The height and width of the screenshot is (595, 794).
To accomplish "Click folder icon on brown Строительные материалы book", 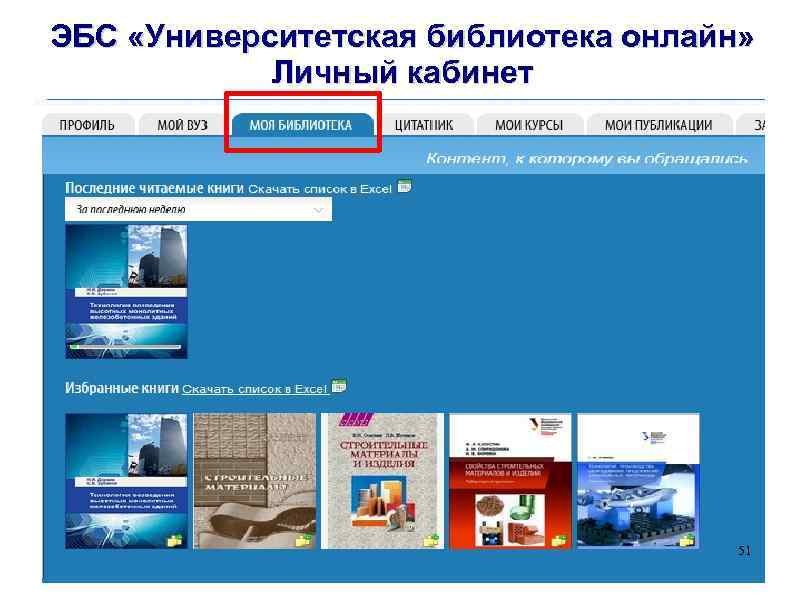I will (304, 540).
